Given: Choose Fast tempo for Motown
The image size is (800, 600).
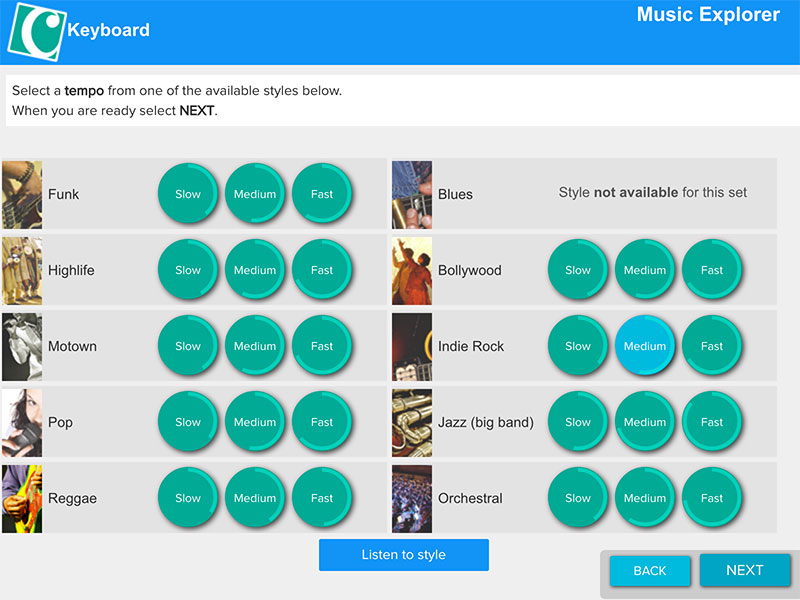Looking at the screenshot, I should [x=322, y=346].
